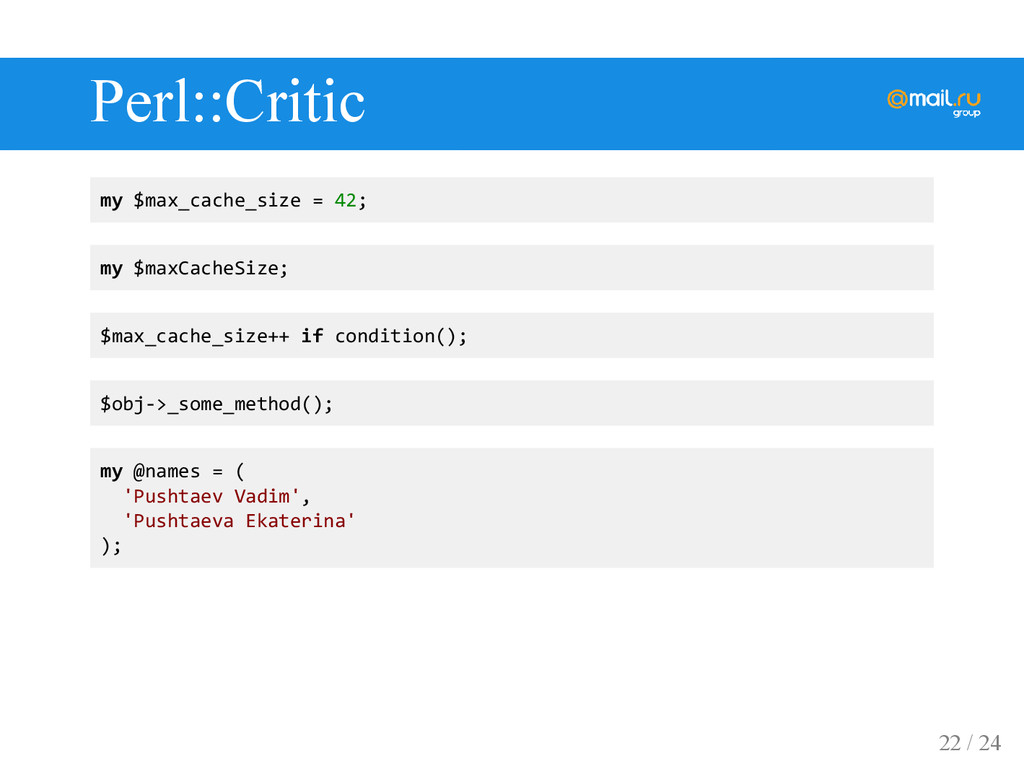Click the mail.ru group logo

coord(934,102)
